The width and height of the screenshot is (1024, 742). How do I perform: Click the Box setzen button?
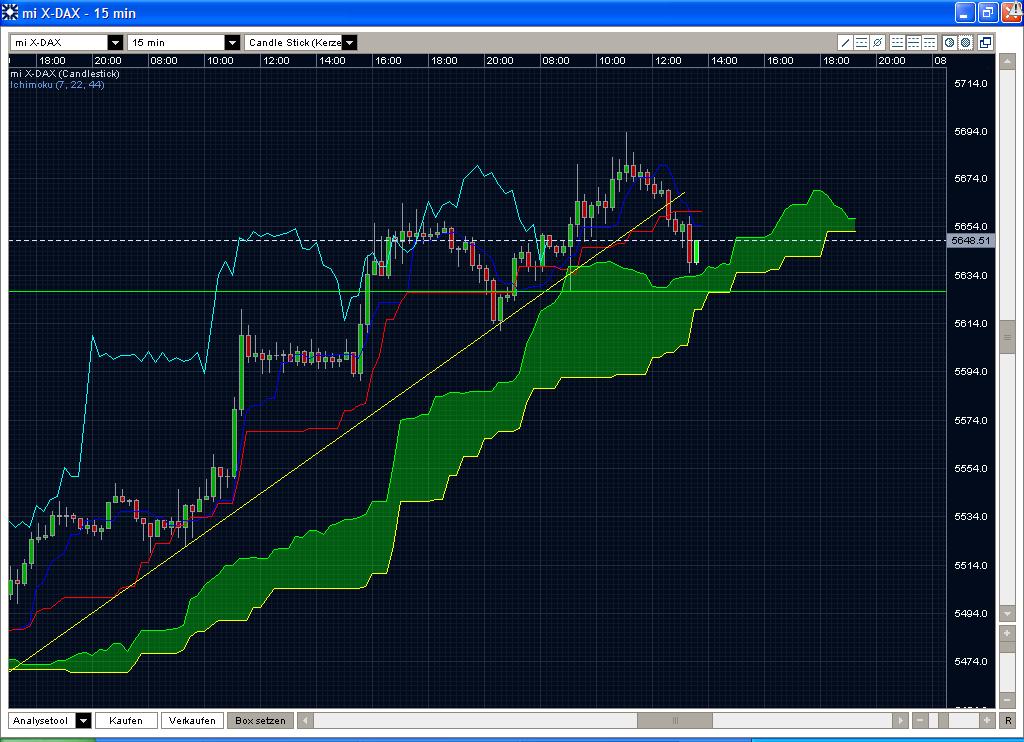(260, 720)
